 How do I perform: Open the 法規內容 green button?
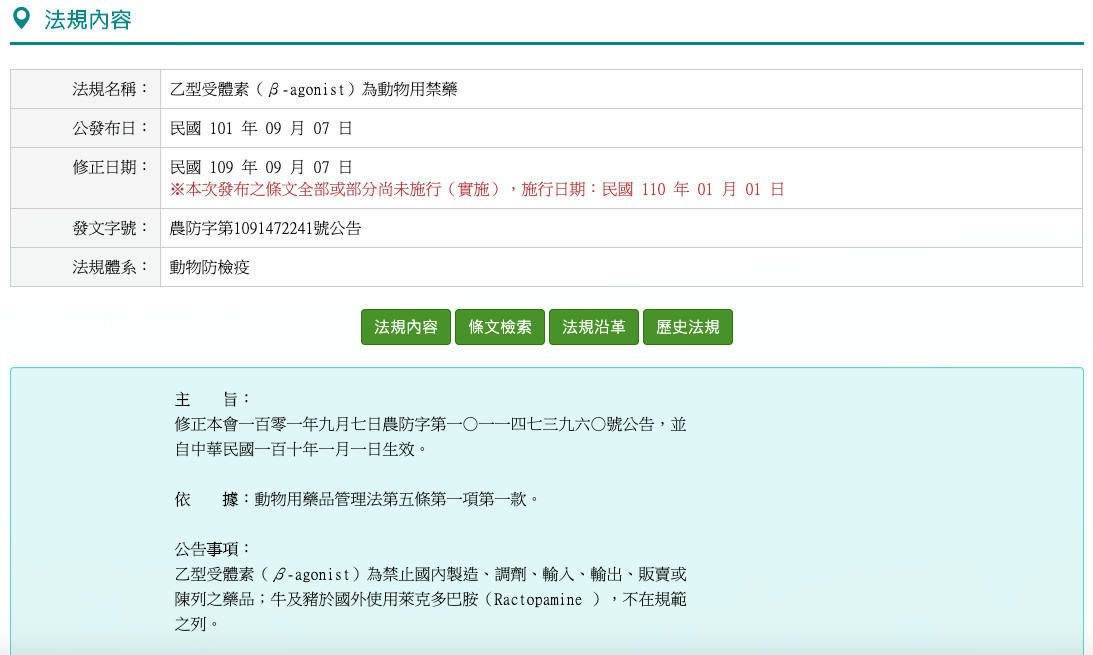pyautogui.click(x=406, y=327)
